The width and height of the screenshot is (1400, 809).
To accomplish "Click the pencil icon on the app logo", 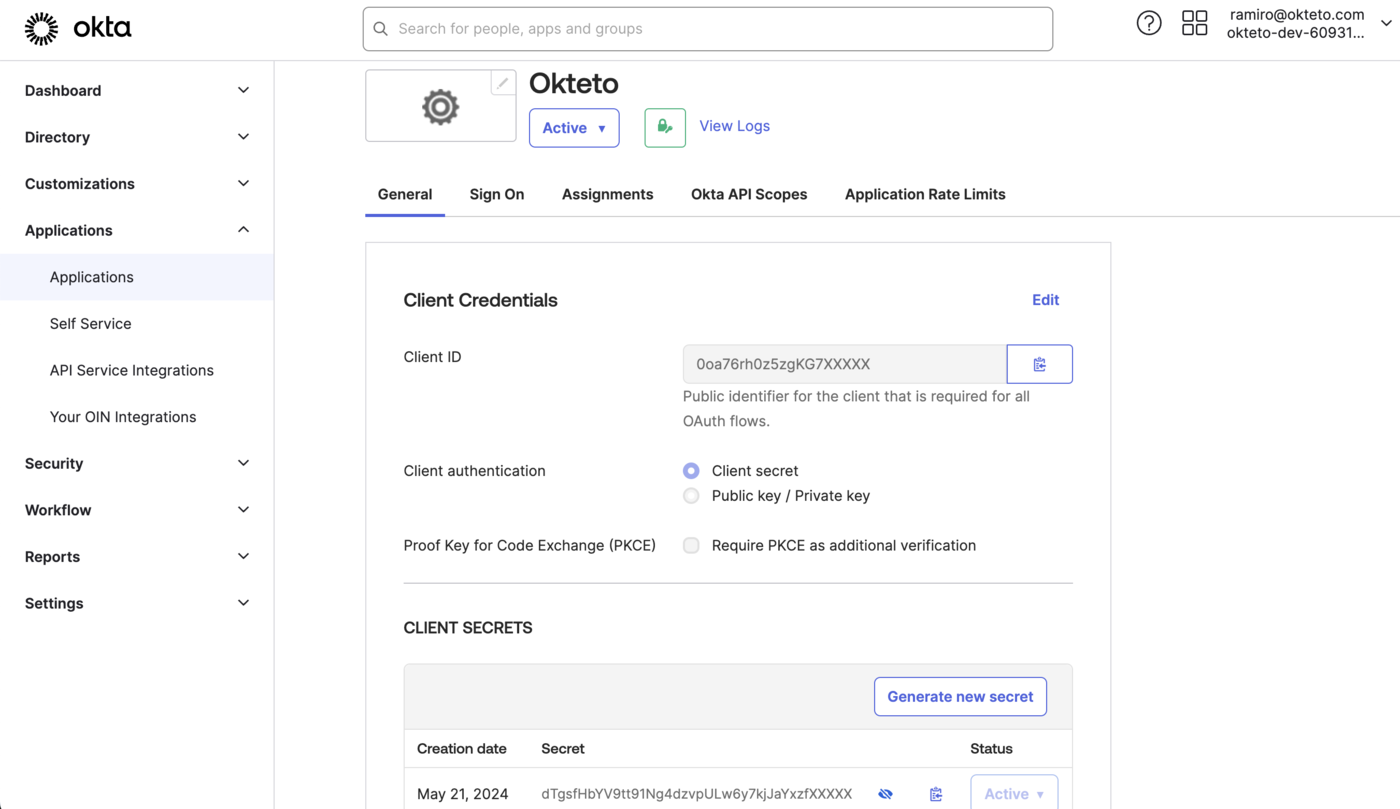I will (502, 82).
